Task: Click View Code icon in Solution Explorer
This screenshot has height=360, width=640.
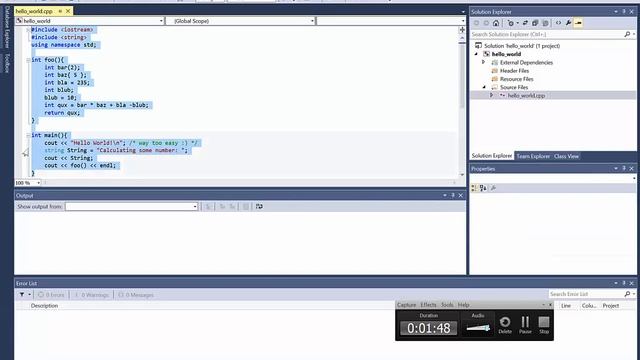Action: point(558,23)
